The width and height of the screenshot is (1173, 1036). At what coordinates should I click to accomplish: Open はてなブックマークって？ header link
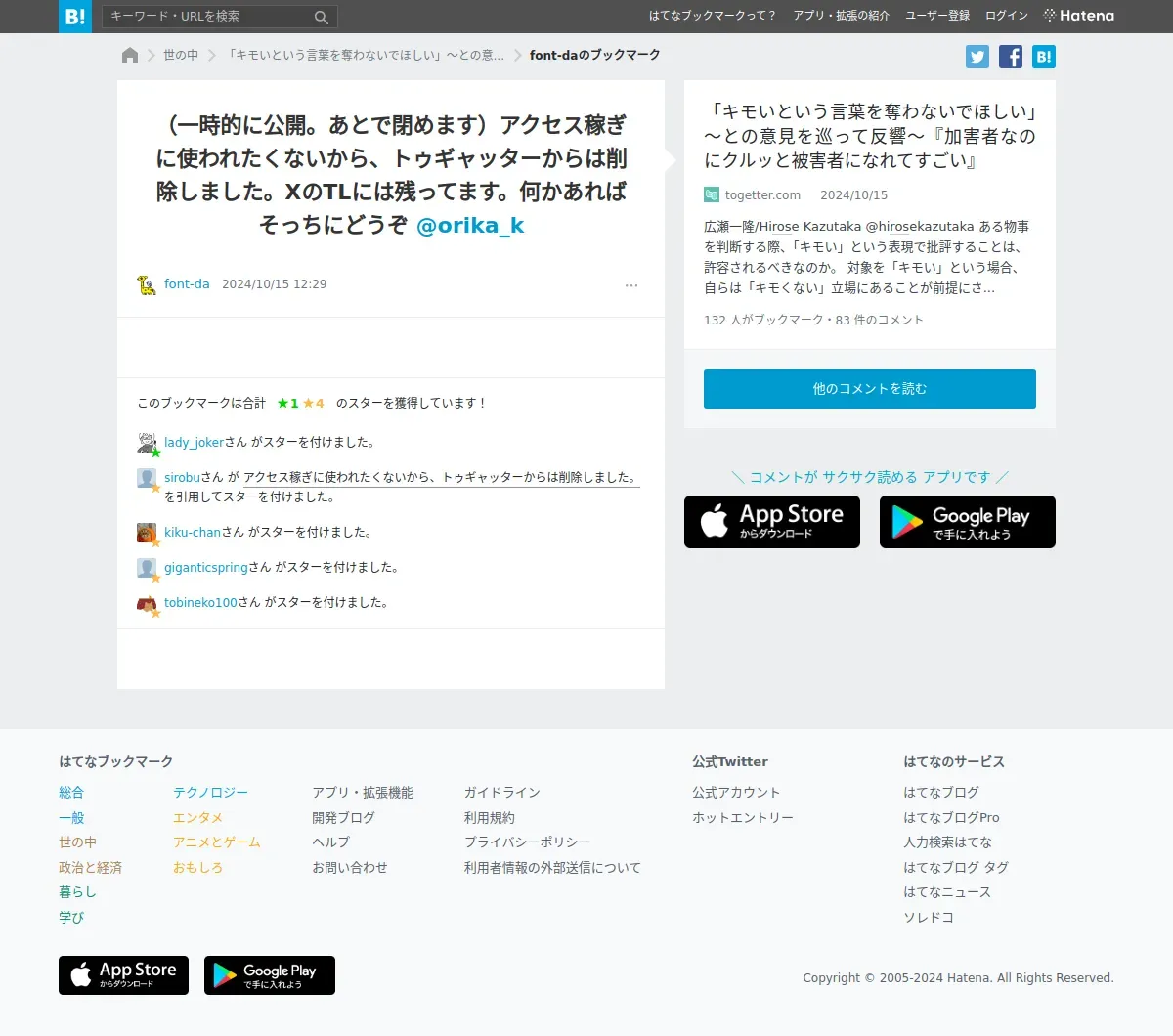tap(713, 16)
